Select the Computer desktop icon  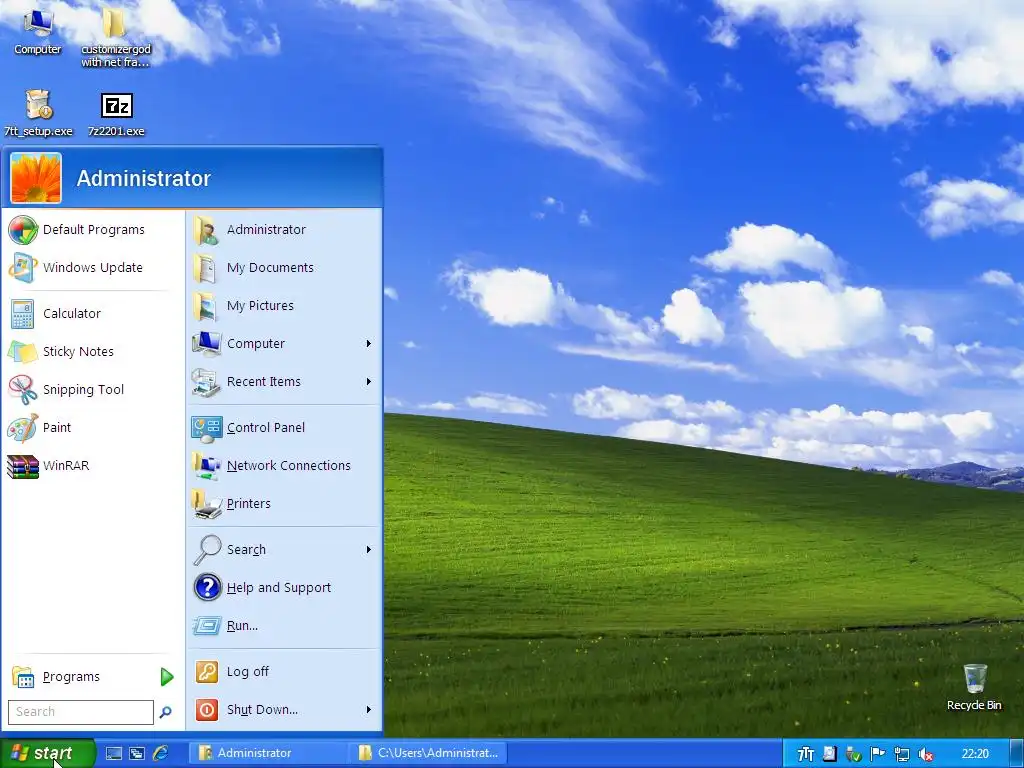click(x=38, y=31)
